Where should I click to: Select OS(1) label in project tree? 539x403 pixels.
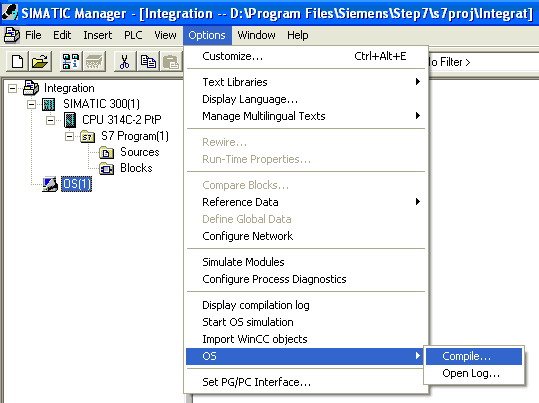[76, 184]
